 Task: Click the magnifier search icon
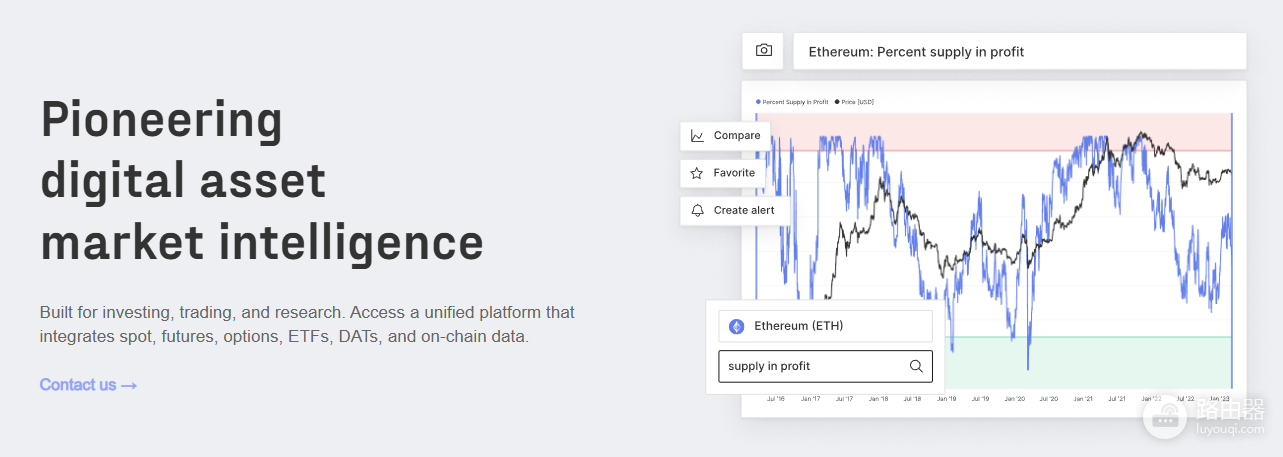tap(916, 366)
